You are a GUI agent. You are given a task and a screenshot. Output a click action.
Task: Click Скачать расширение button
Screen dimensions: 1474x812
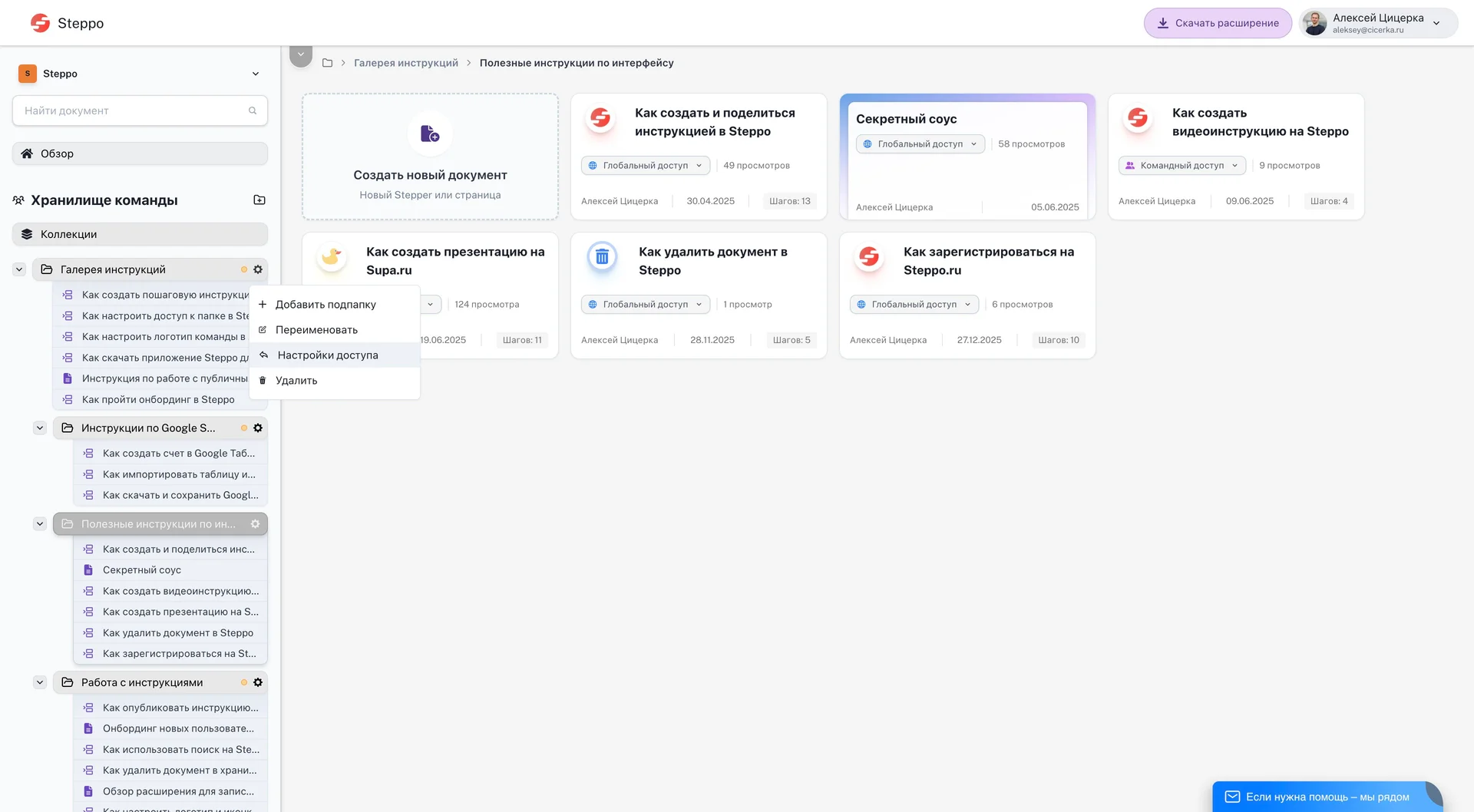pos(1218,23)
